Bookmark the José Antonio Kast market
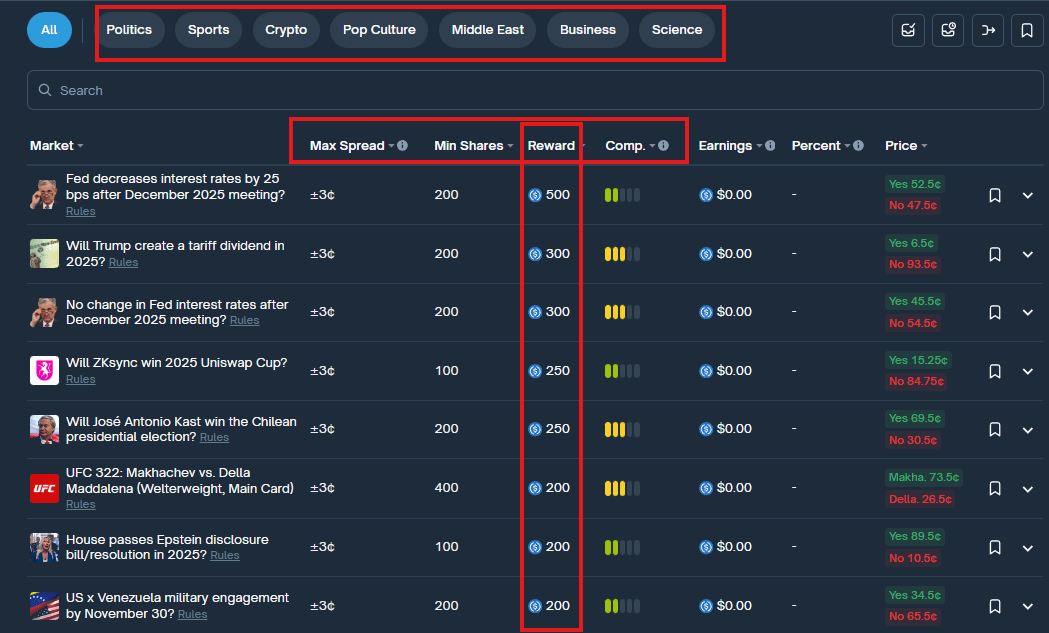 point(995,430)
